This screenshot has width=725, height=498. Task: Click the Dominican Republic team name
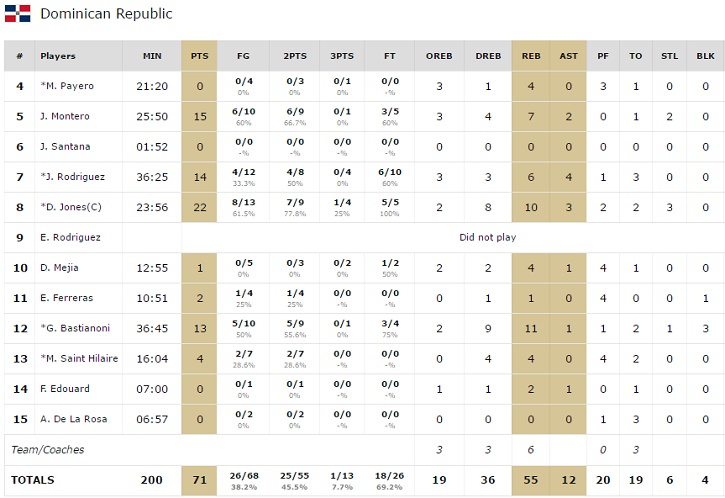point(106,14)
